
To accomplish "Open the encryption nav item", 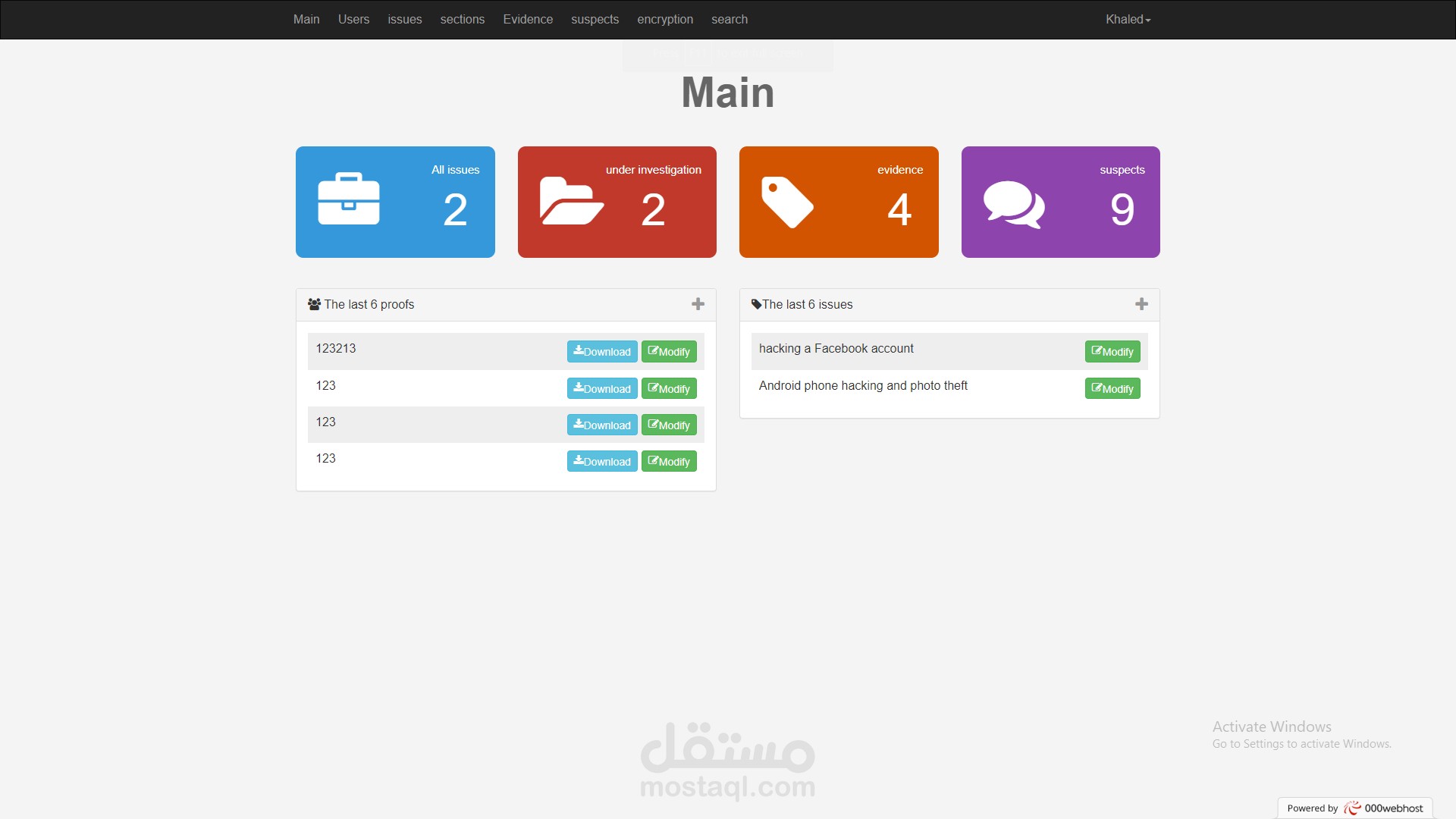I will [665, 20].
